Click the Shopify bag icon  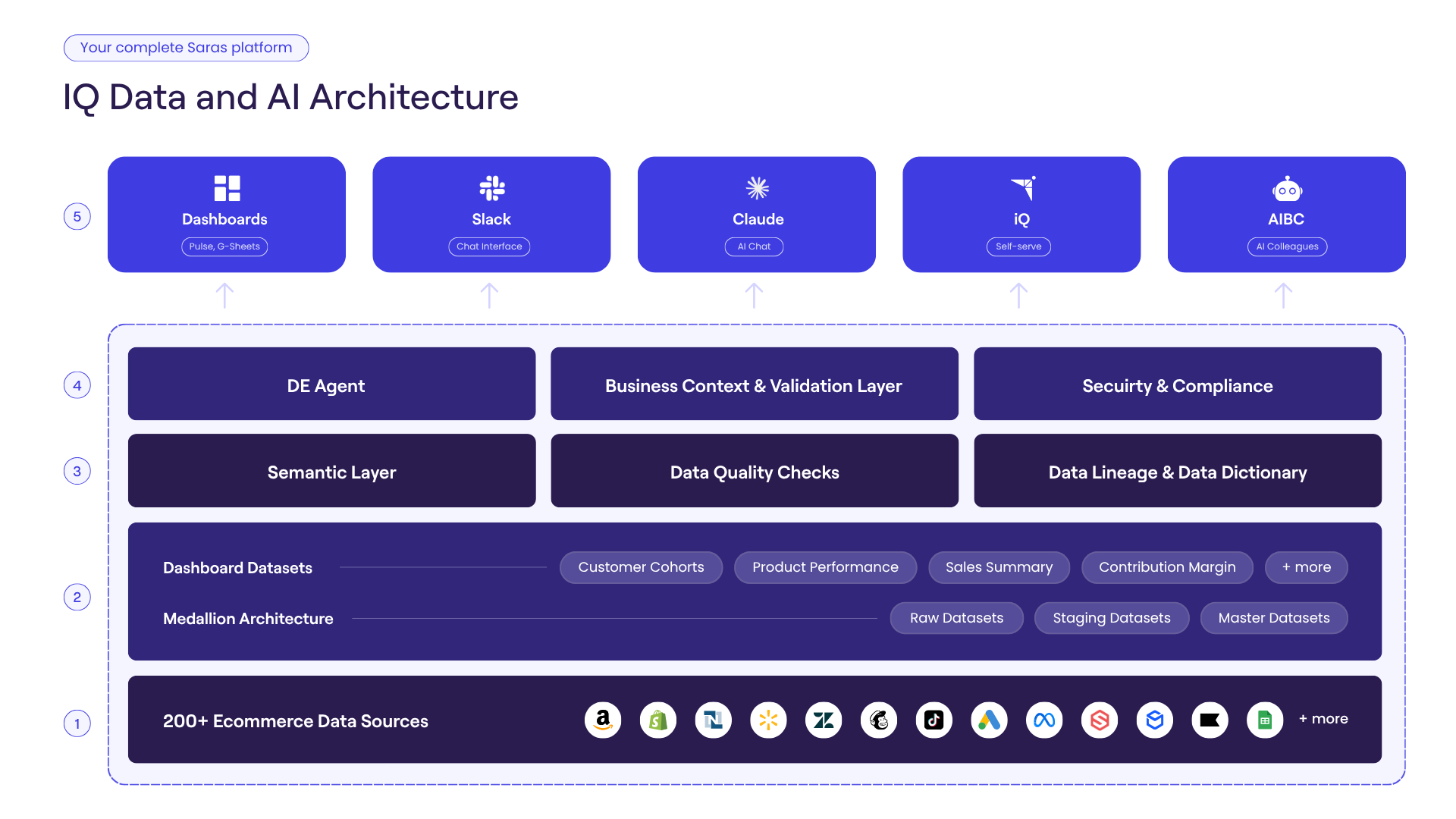[658, 720]
